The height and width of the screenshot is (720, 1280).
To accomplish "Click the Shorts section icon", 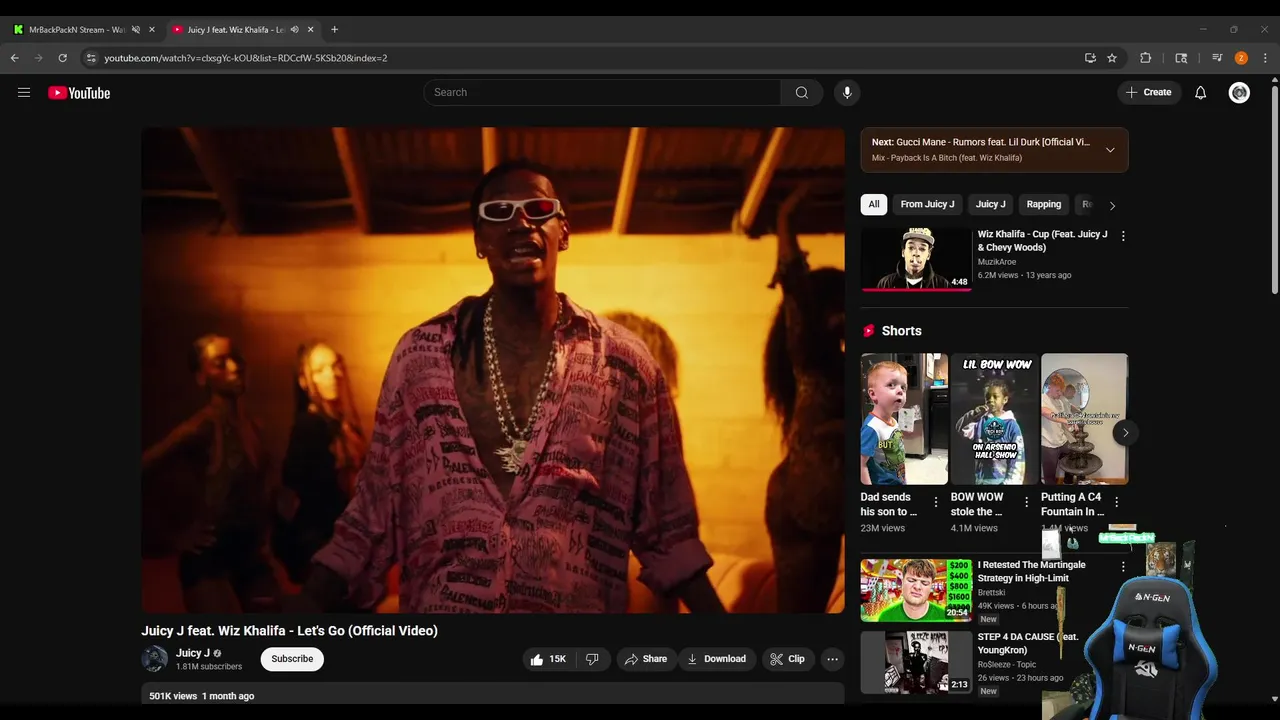I will 868,331.
